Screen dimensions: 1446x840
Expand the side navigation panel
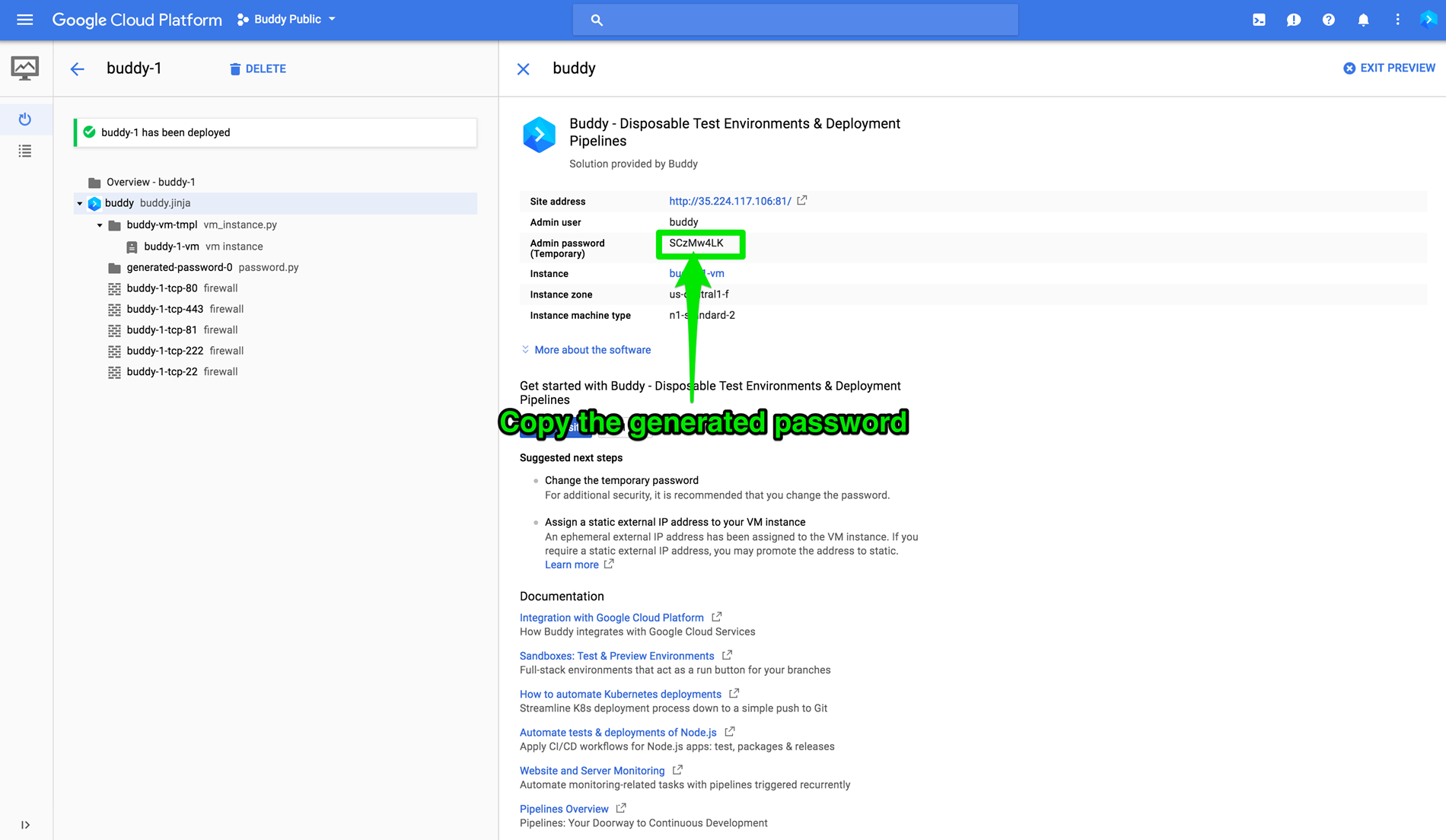tap(25, 825)
